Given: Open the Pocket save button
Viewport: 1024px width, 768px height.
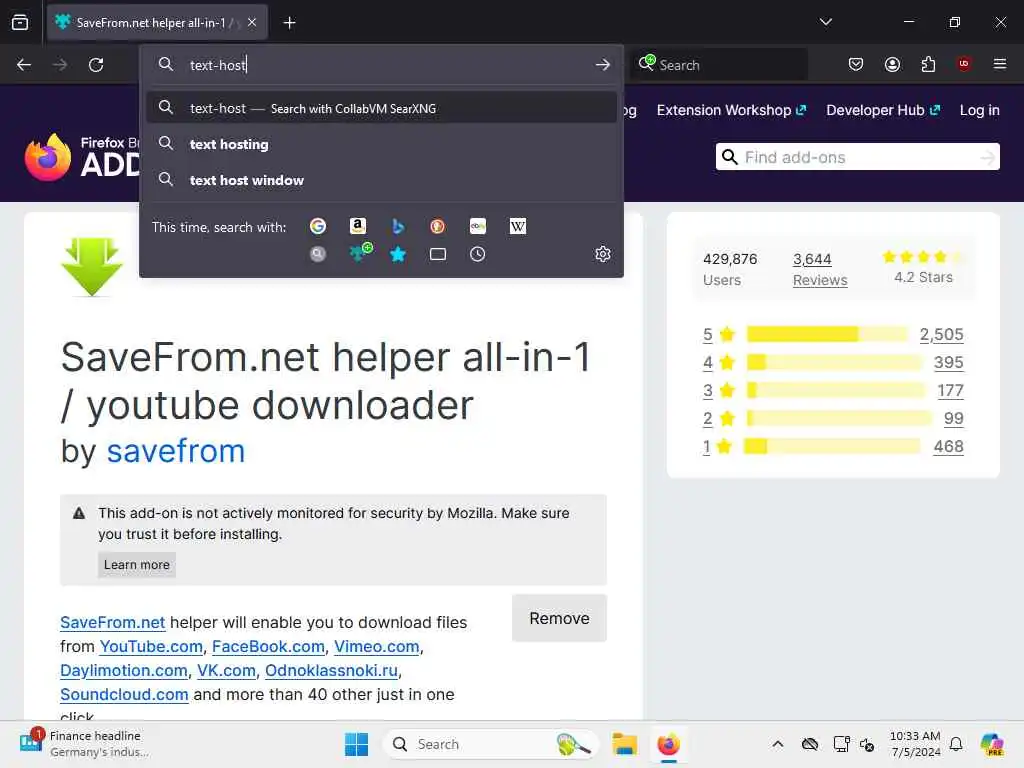Looking at the screenshot, I should [x=856, y=64].
